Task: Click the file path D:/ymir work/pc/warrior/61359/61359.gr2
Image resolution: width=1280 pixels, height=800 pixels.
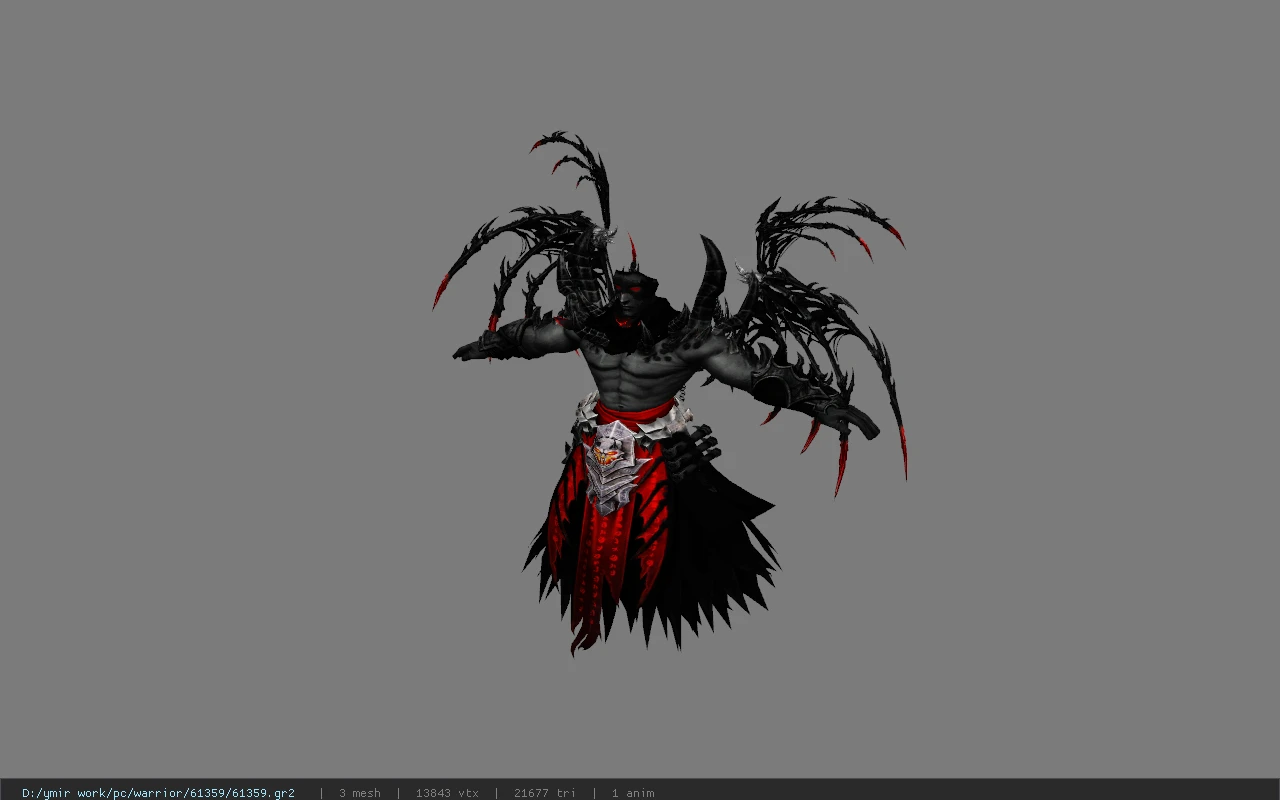Action: click(x=158, y=793)
